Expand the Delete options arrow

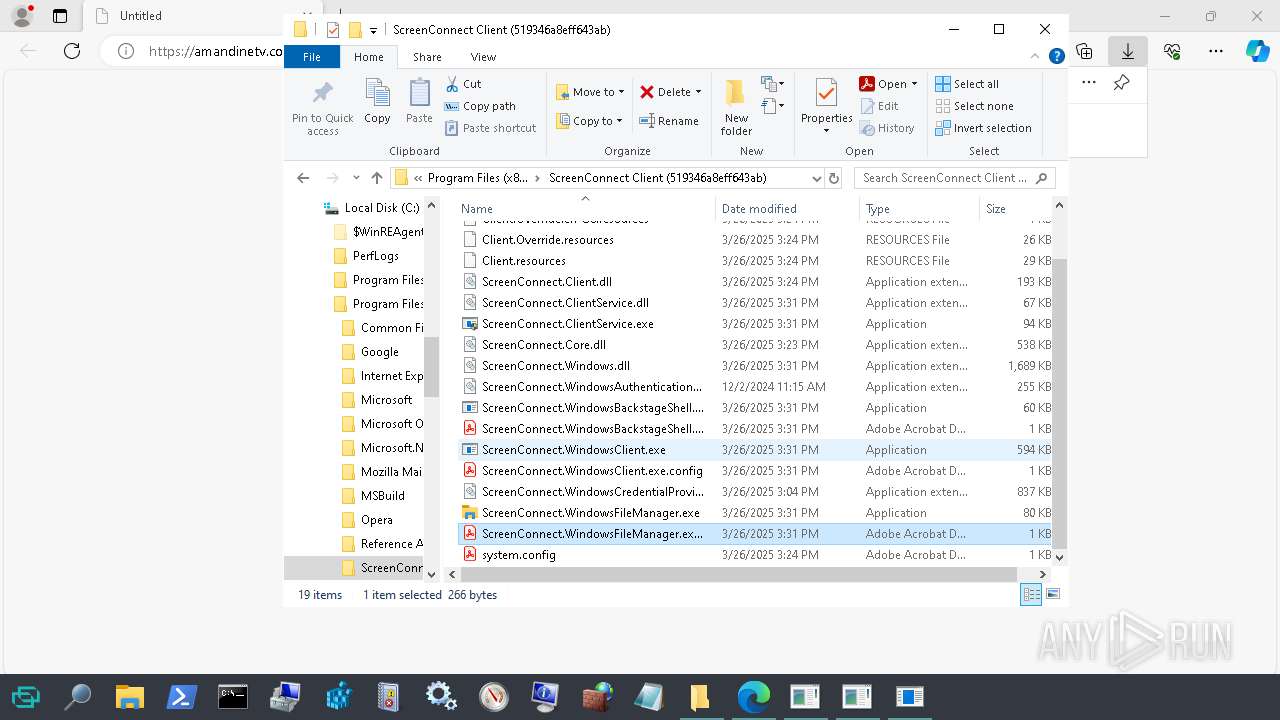(698, 92)
